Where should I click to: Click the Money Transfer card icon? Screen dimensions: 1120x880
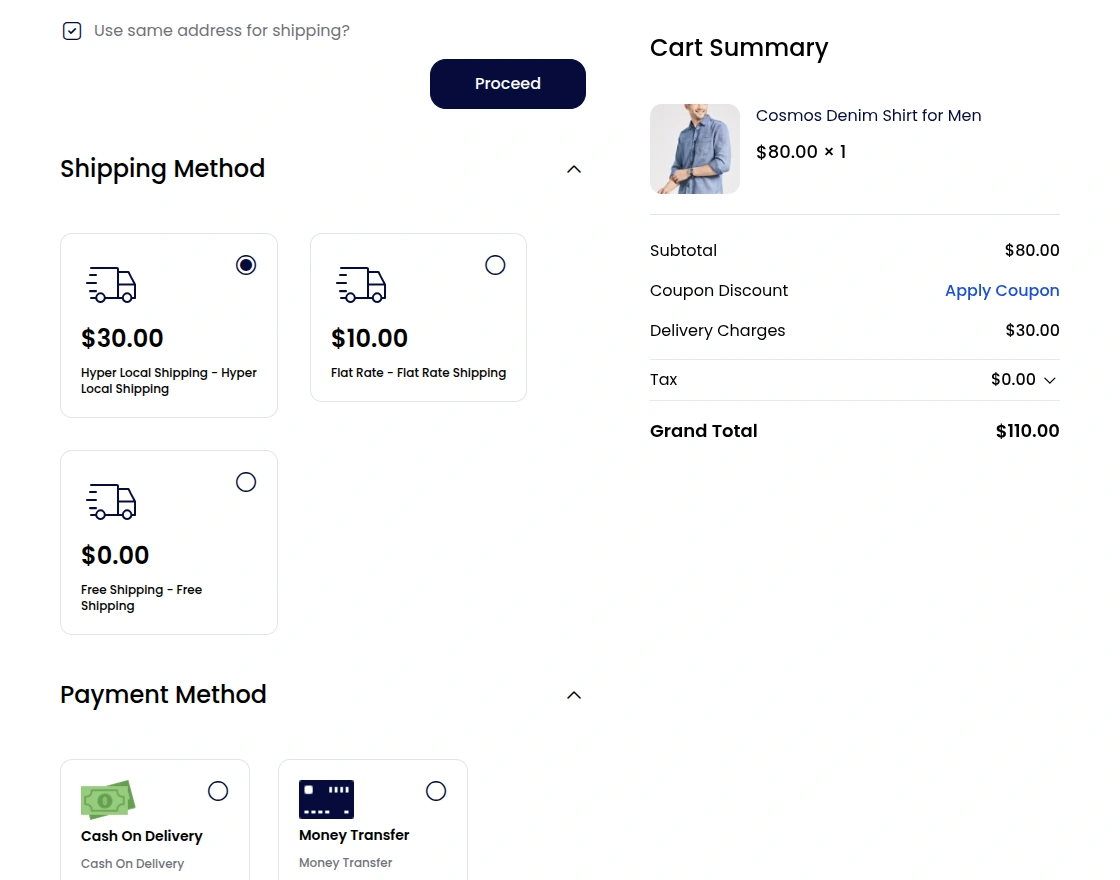point(326,800)
